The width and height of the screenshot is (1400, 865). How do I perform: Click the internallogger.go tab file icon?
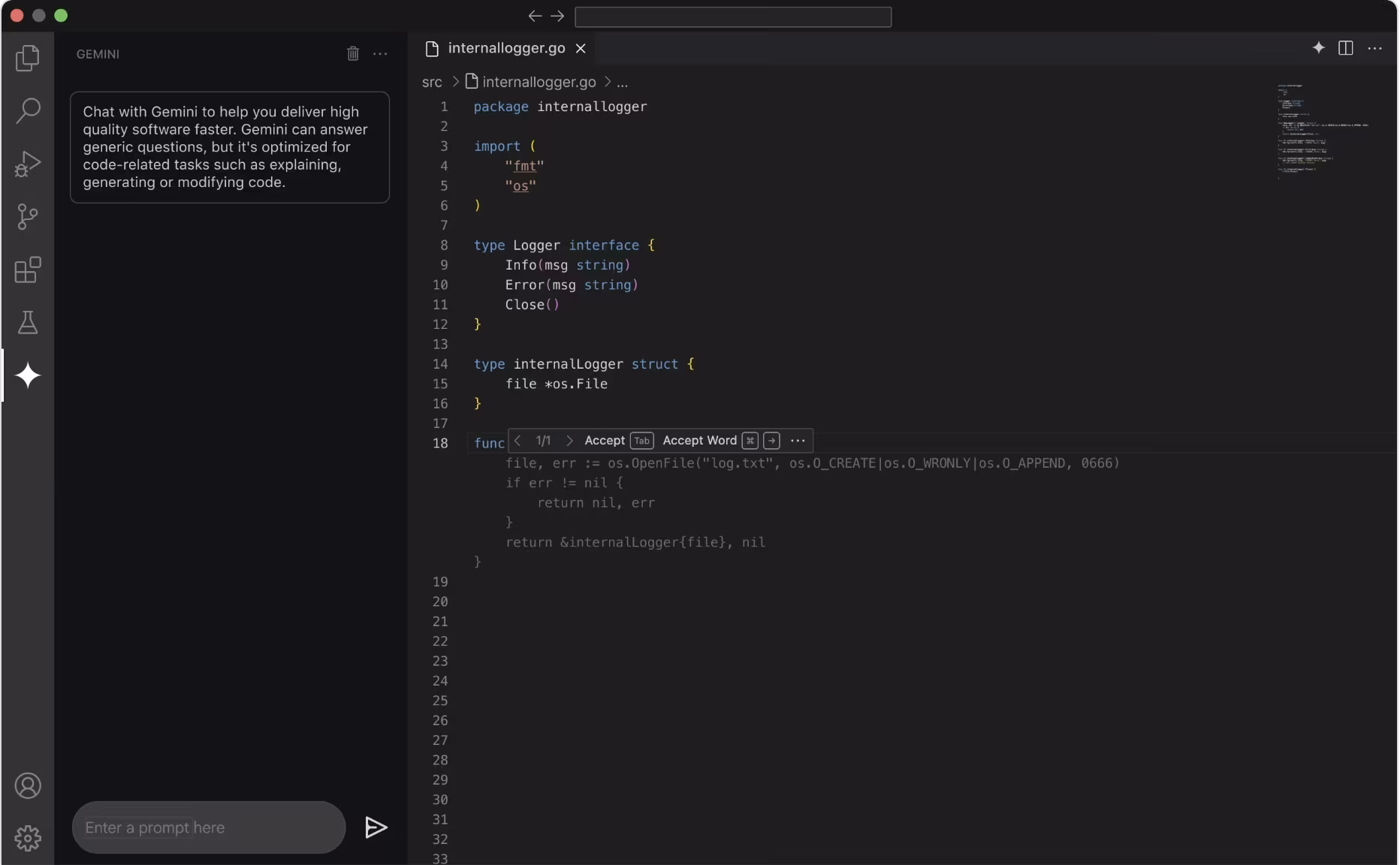point(432,49)
